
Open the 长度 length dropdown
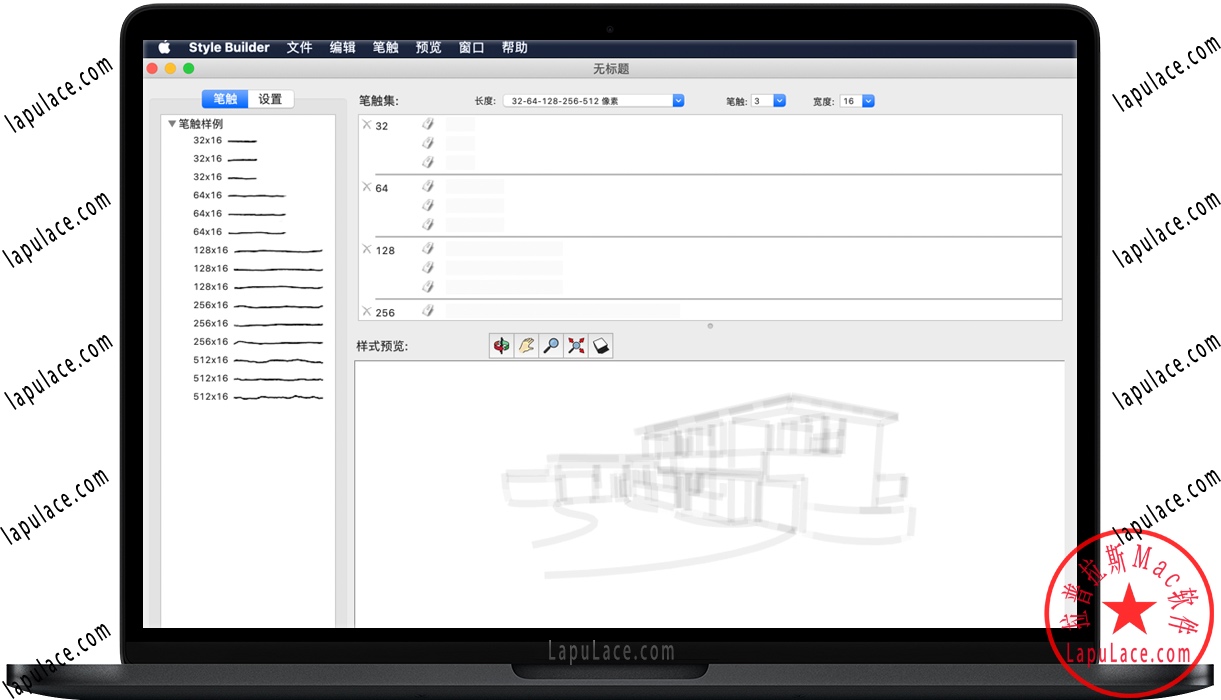678,101
